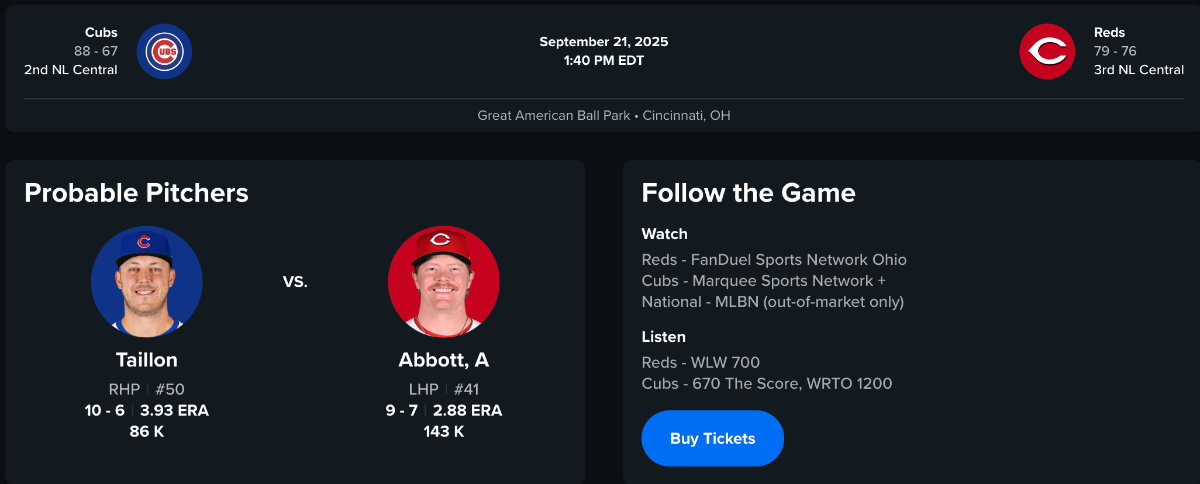The width and height of the screenshot is (1200, 484).
Task: Open Taillon's pitcher headshot photo
Action: (147, 282)
